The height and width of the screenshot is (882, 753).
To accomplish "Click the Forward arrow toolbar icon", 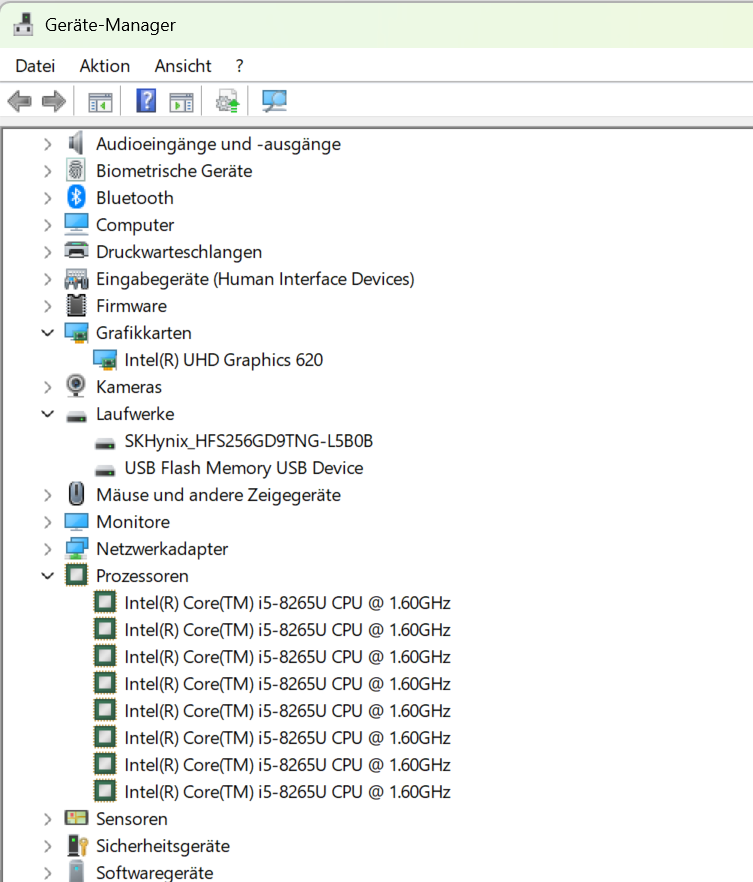I will pyautogui.click(x=54, y=102).
